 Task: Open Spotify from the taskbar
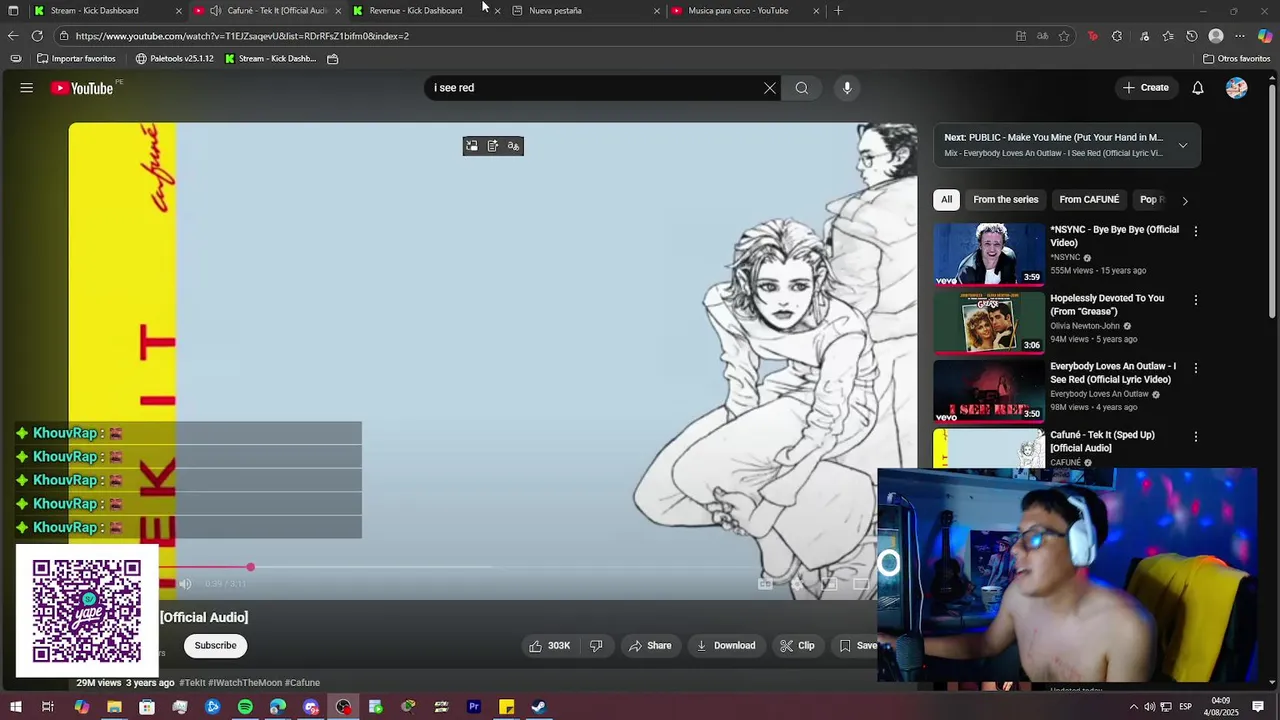(245, 707)
